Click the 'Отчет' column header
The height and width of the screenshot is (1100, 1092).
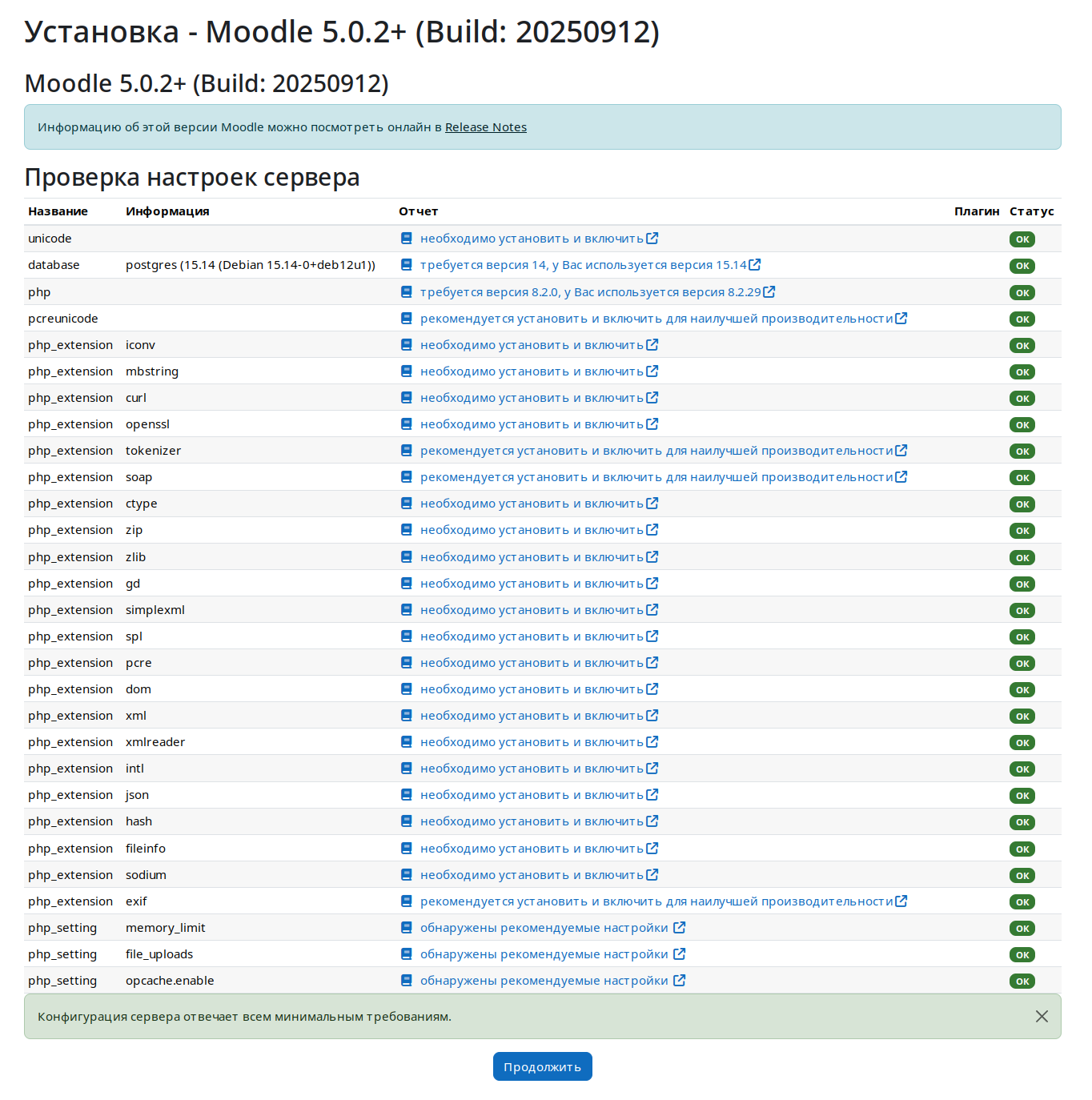pyautogui.click(x=419, y=211)
